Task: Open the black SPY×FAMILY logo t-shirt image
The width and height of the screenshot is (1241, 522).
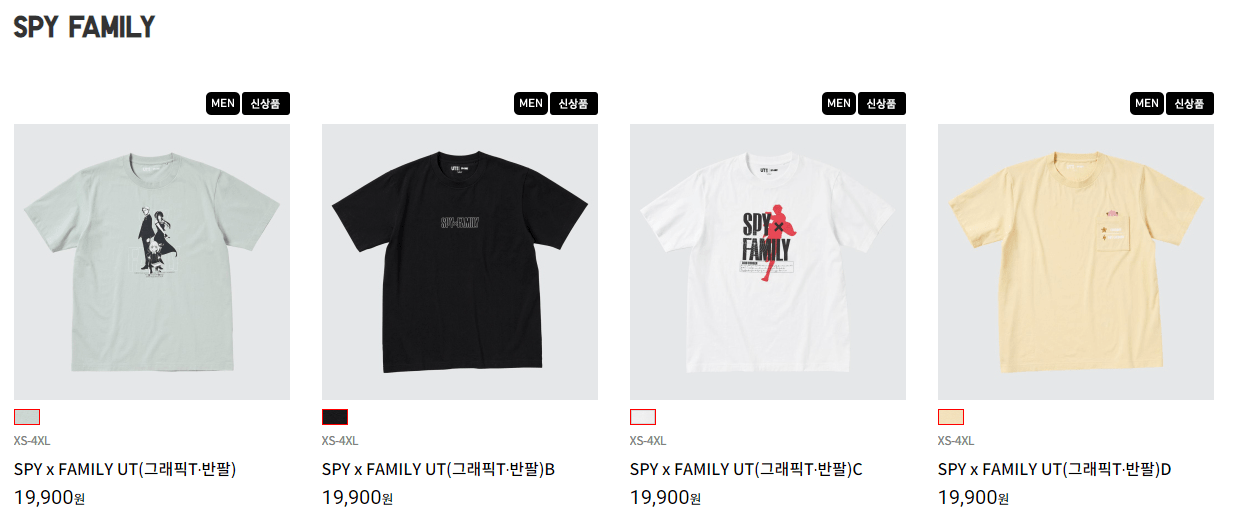Action: 460,262
